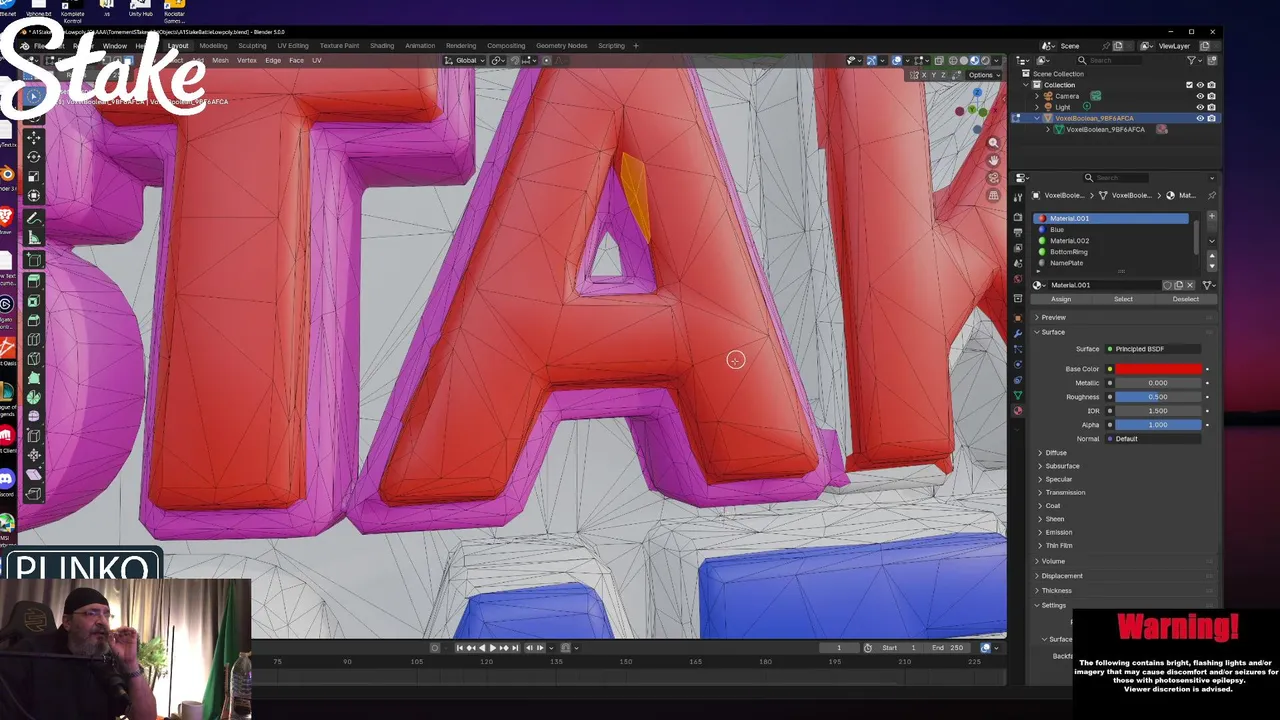Select the Rotate tool in left toolbar
Screen dimensions: 1280x720
[34, 157]
